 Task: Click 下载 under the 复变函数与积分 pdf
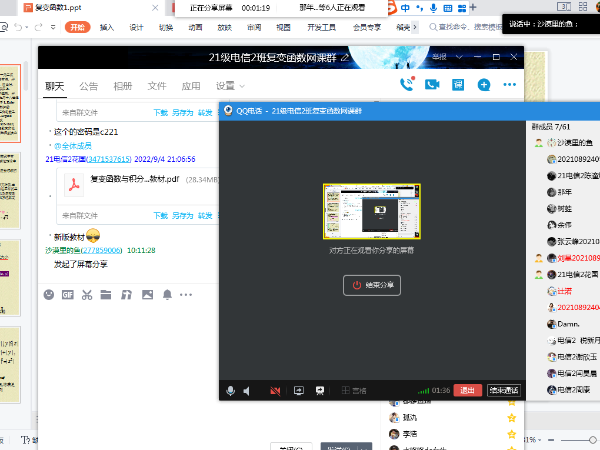pyautogui.click(x=161, y=215)
